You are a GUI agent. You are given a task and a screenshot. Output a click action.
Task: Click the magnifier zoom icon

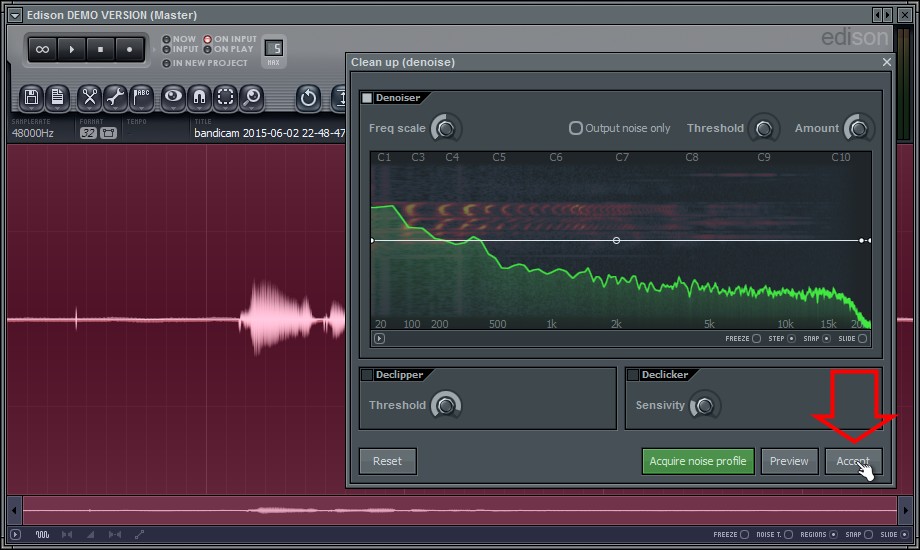(x=252, y=97)
